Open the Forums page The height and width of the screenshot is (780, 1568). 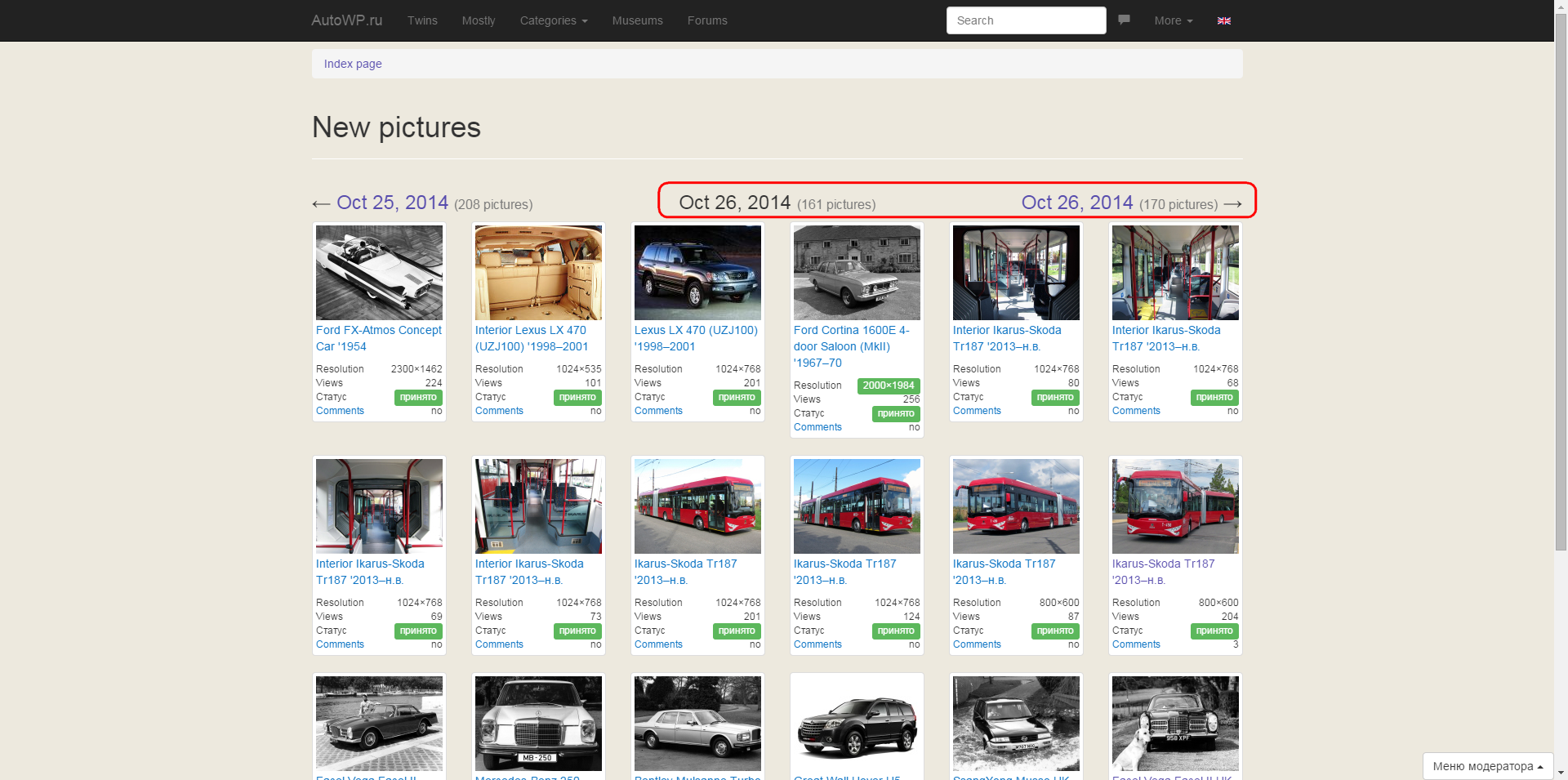707,20
